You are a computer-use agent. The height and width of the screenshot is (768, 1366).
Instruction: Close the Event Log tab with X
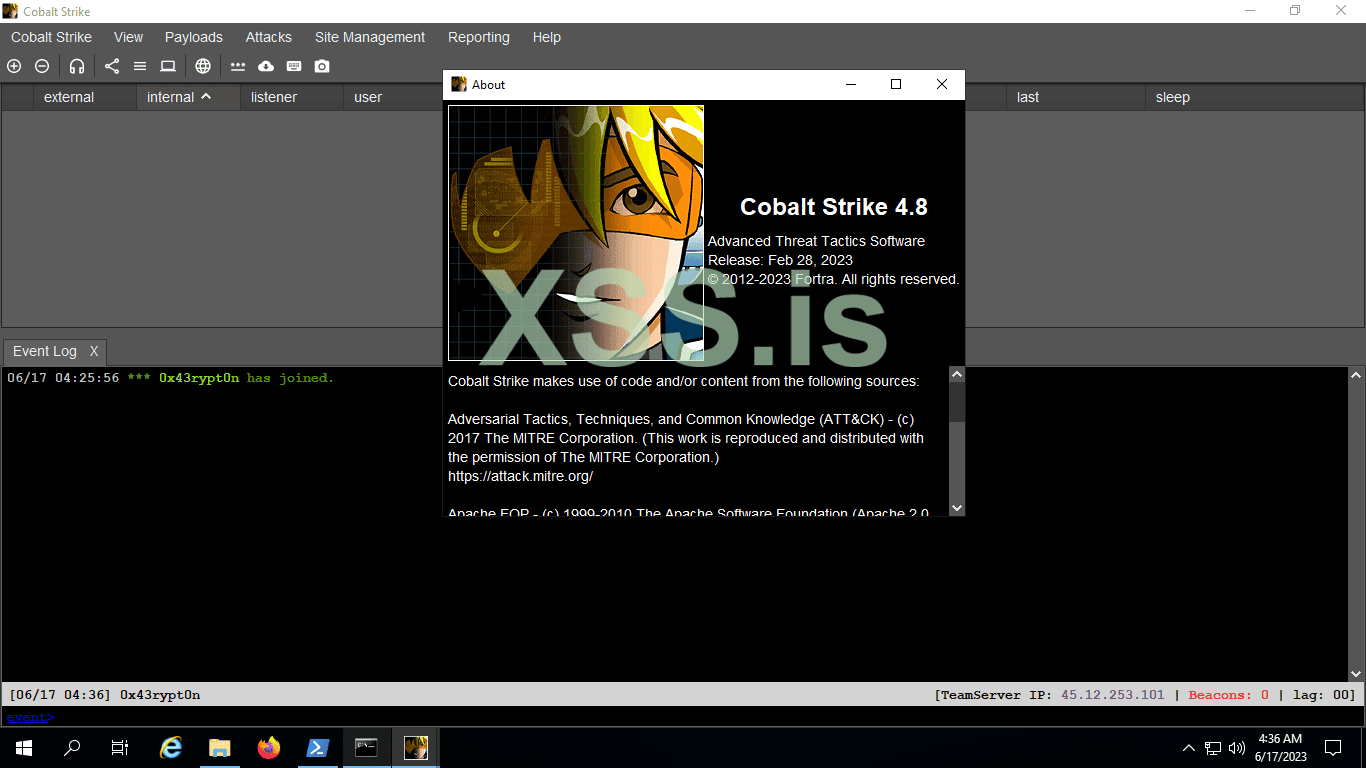pos(94,352)
